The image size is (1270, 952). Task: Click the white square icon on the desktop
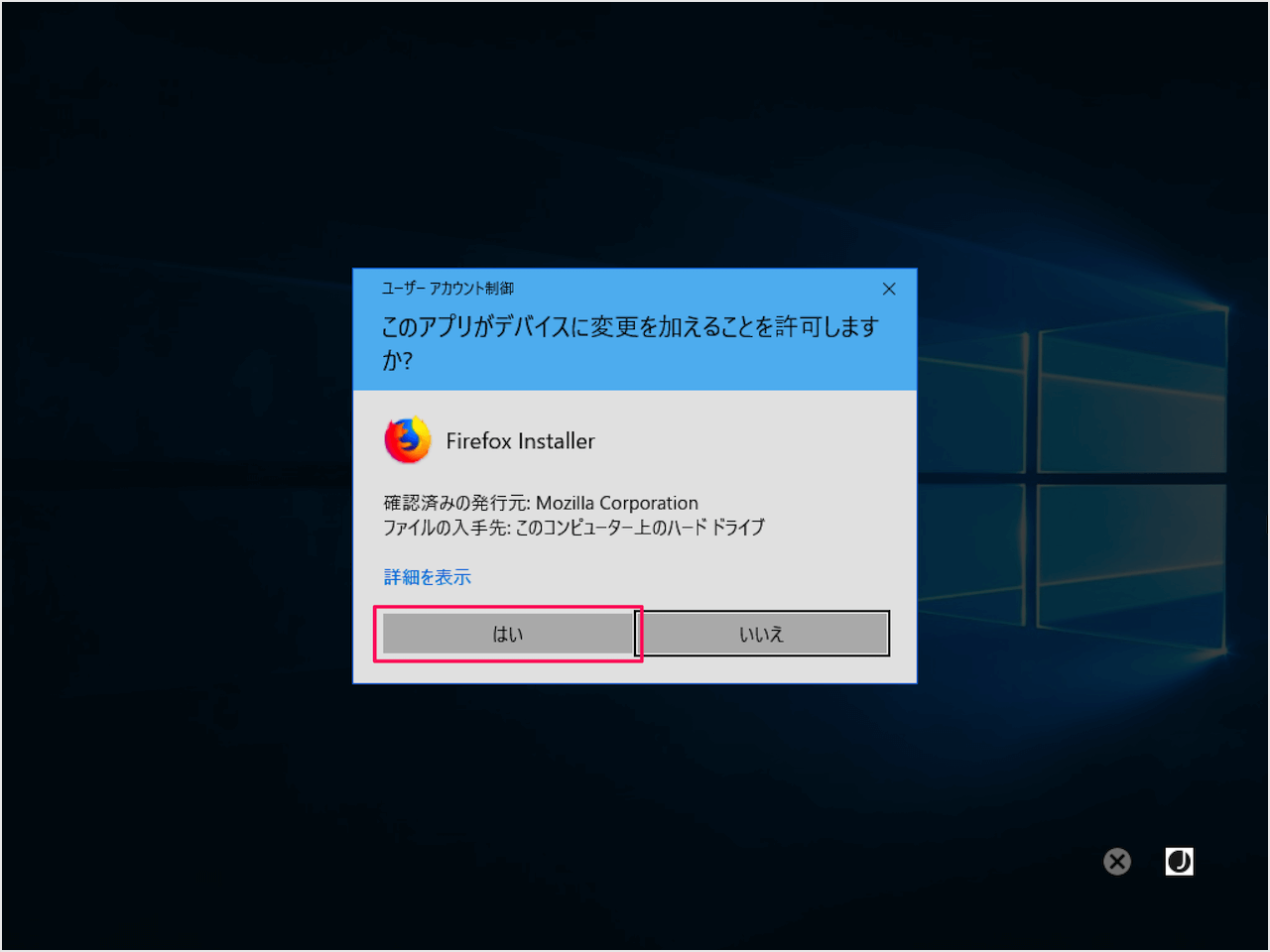click(1180, 861)
